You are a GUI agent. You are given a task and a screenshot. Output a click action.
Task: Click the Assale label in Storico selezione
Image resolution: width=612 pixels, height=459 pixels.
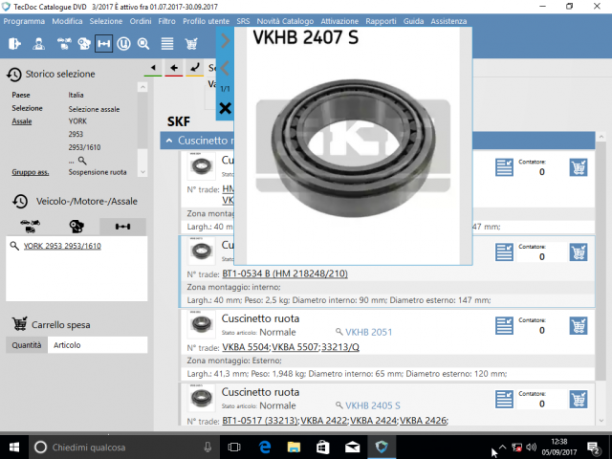(x=21, y=121)
